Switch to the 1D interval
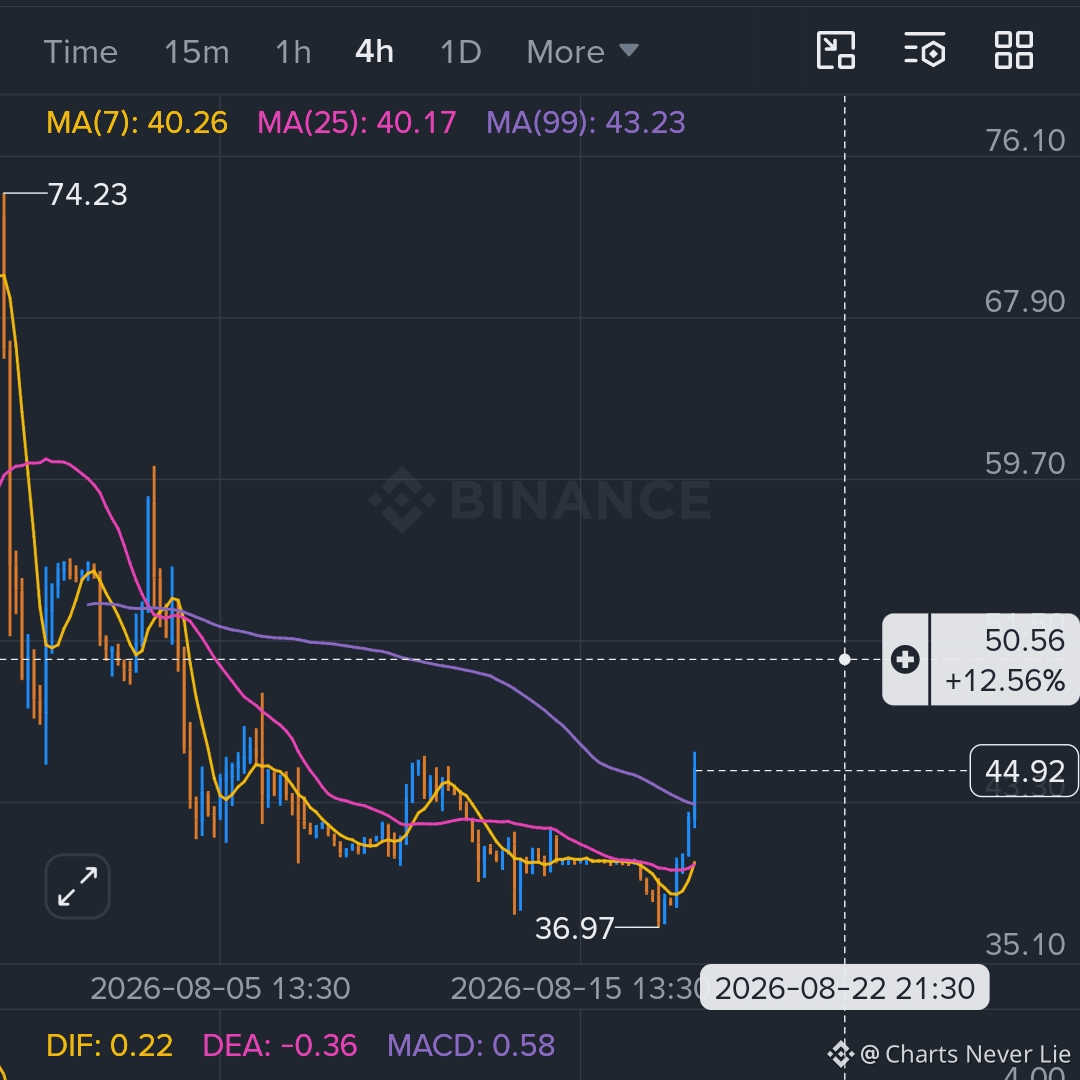Screen dimensions: 1080x1080 [x=460, y=52]
